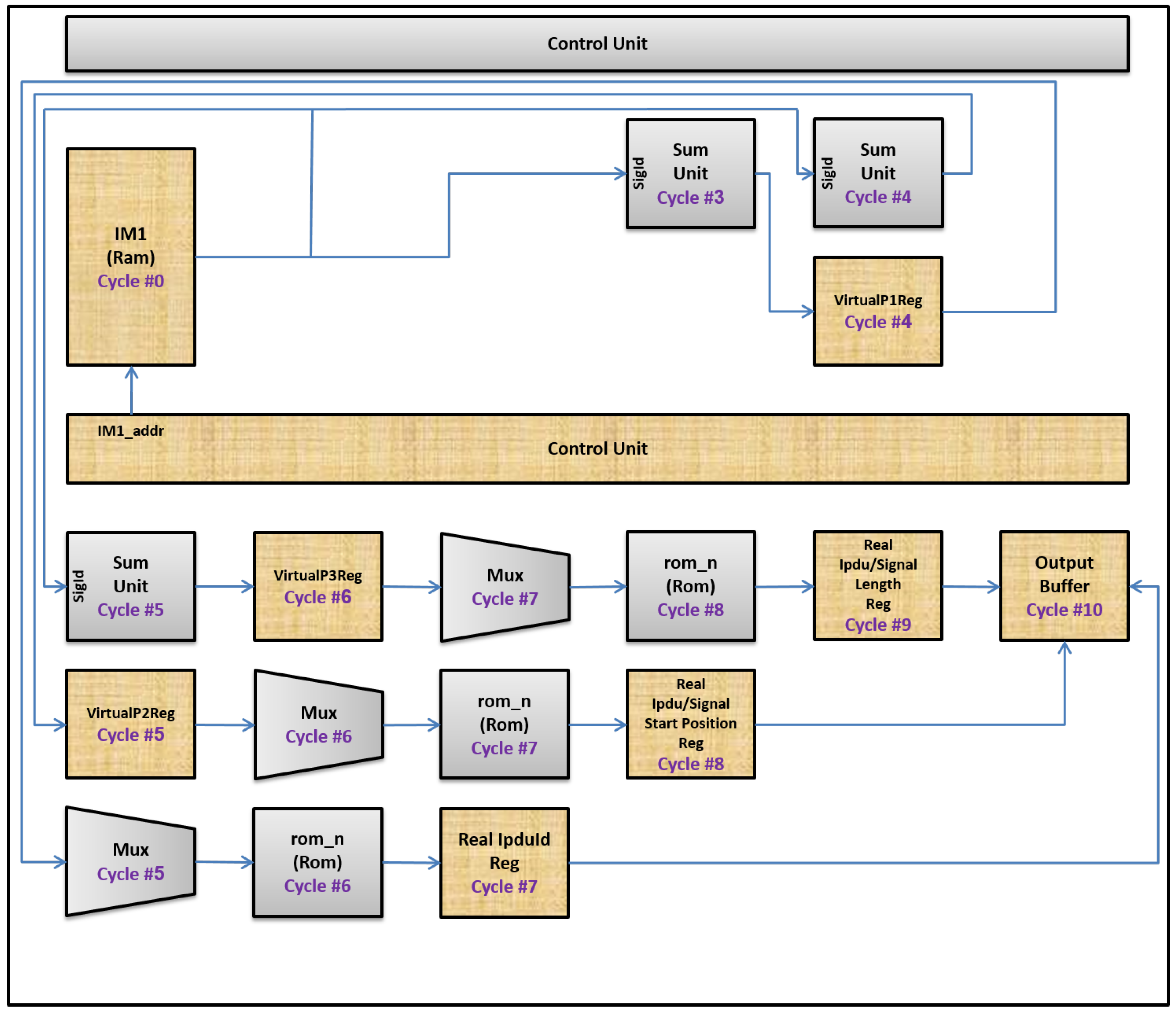This screenshot has width=1176, height=1012.
Task: Click the Sum Unit Cycle #3 block
Action: point(690,173)
